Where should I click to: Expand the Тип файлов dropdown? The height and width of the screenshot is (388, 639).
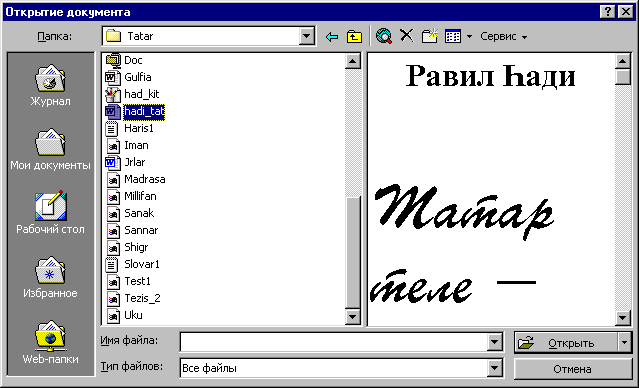coord(494,368)
